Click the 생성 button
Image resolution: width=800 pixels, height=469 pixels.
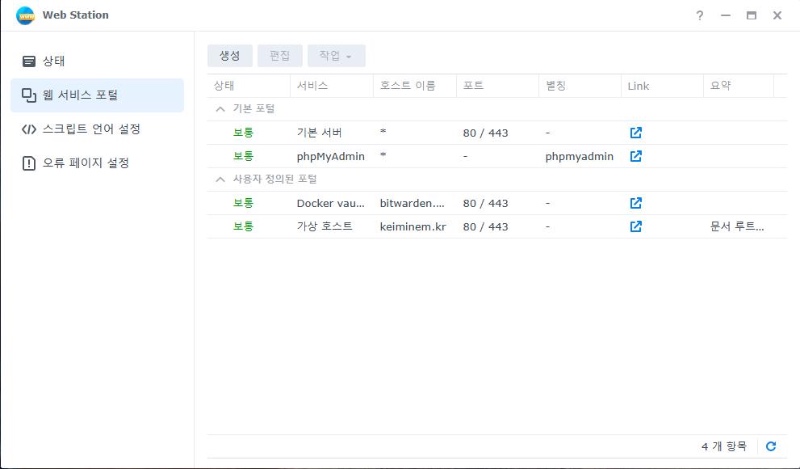(230, 56)
